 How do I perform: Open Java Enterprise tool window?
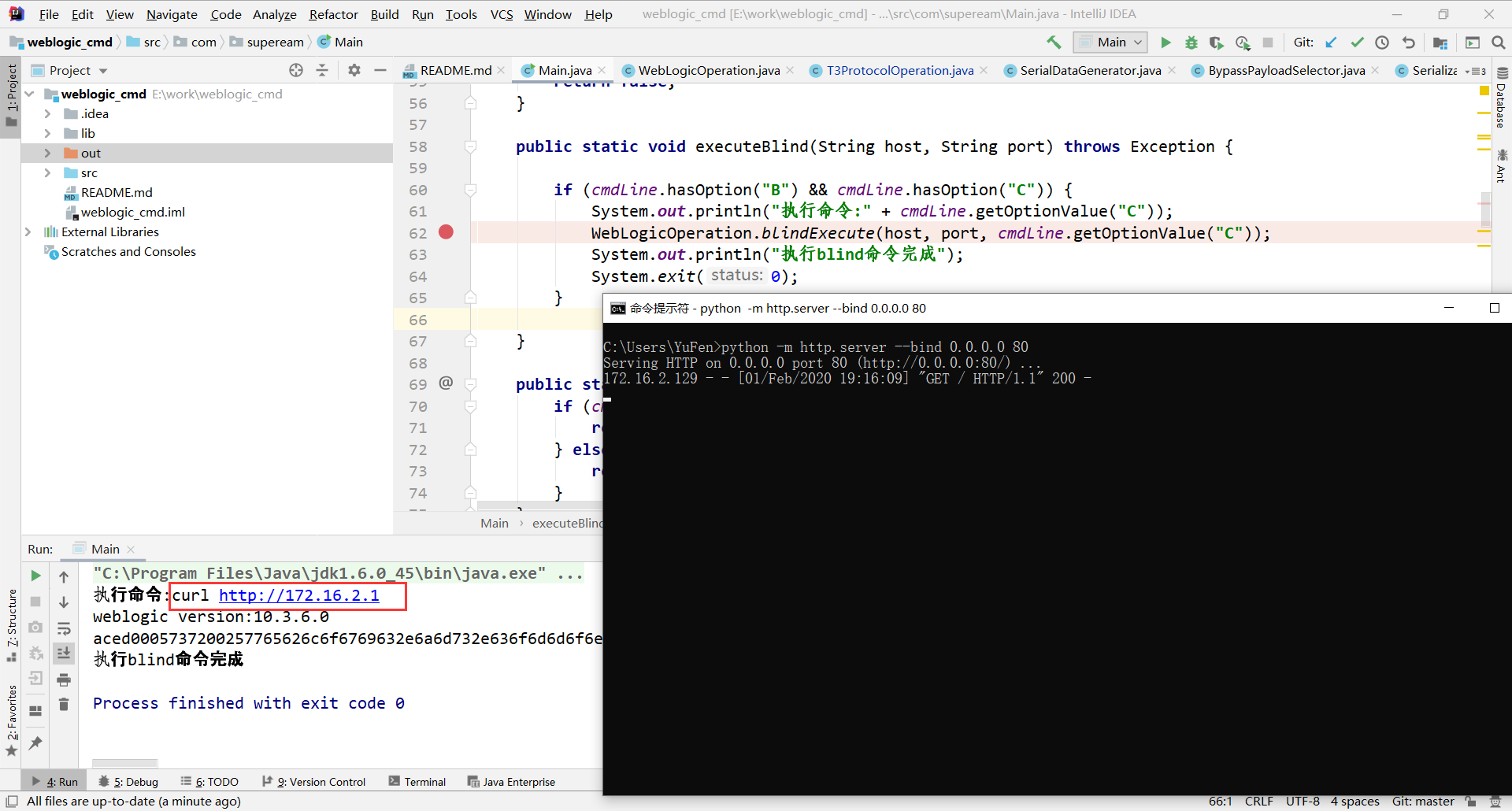pyautogui.click(x=511, y=781)
